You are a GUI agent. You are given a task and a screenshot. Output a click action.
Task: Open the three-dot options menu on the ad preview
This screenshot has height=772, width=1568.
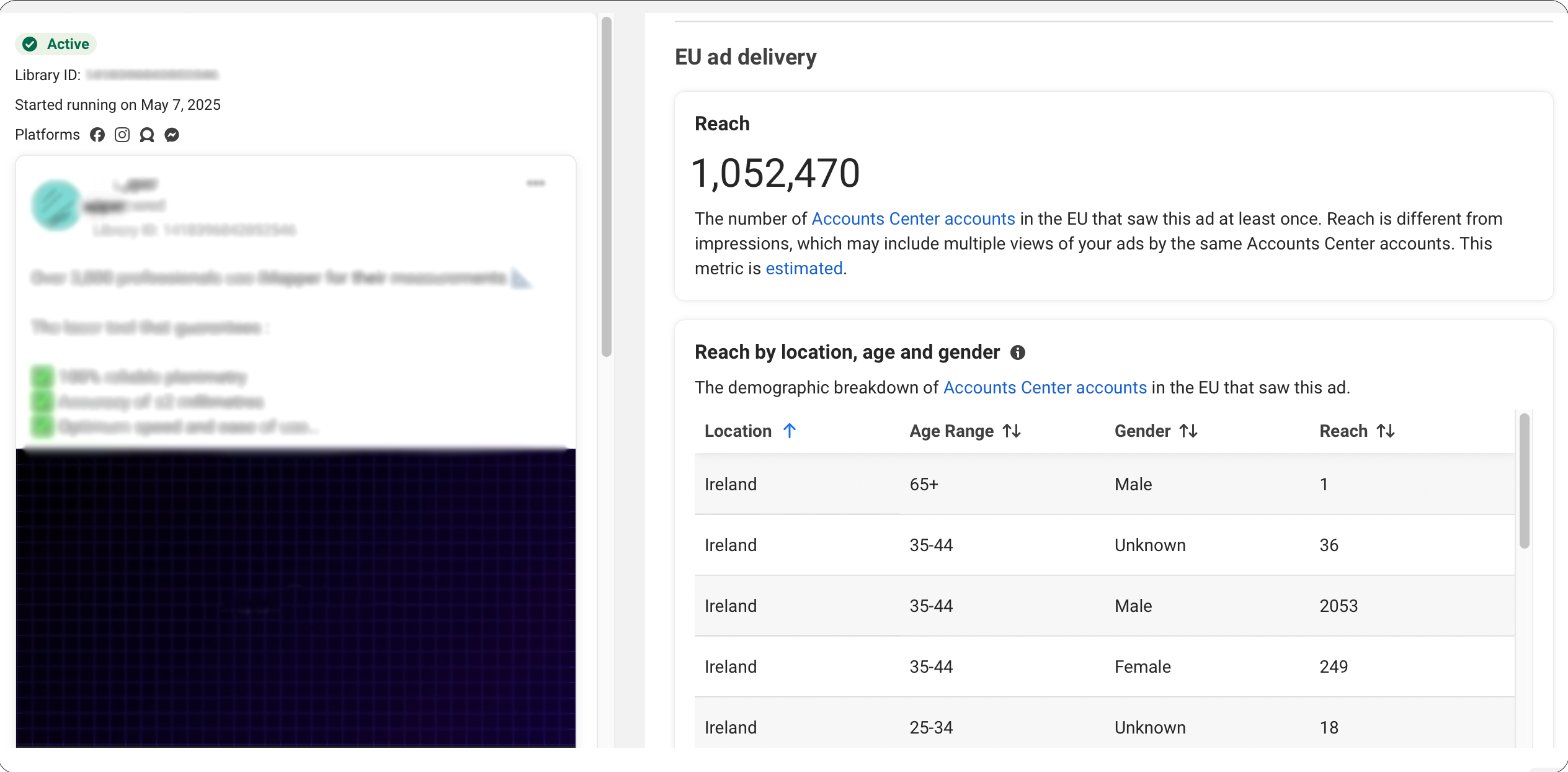[535, 182]
